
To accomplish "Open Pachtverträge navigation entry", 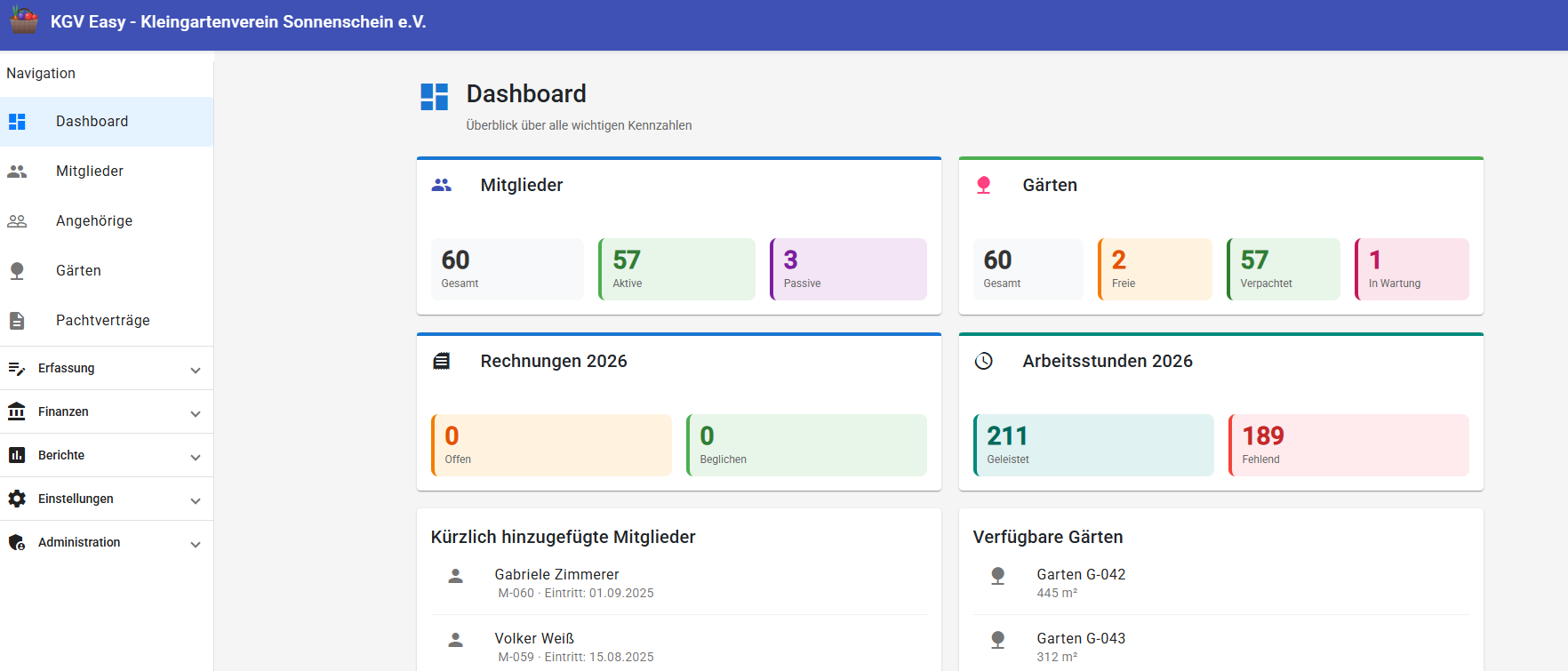I will 107,321.
